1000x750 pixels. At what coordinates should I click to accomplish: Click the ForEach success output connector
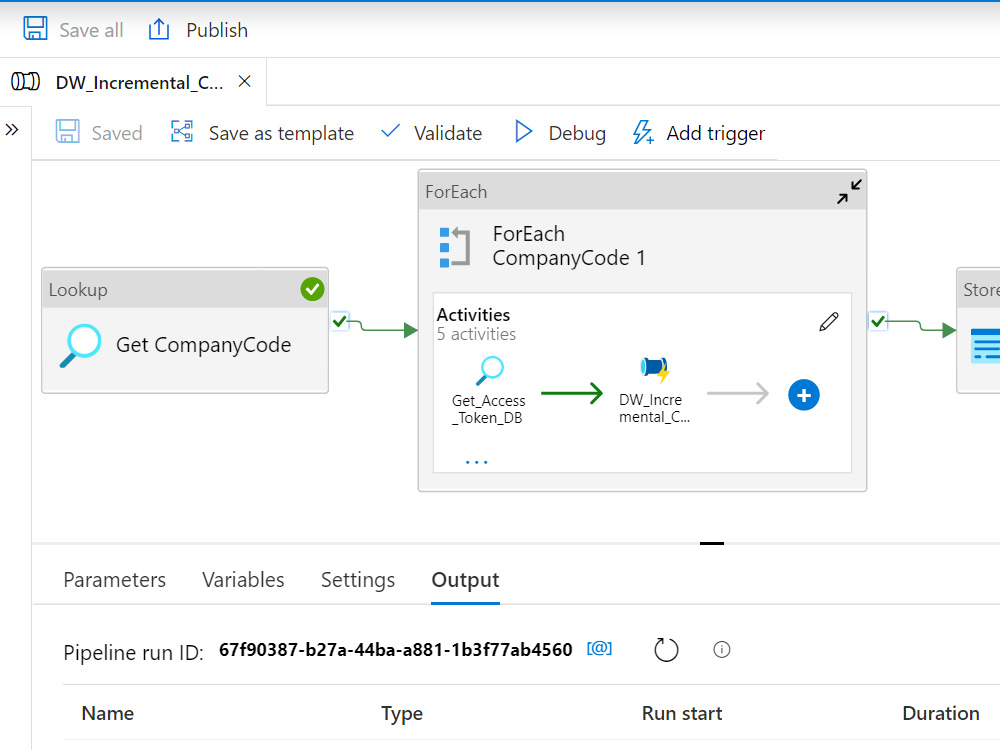click(878, 321)
